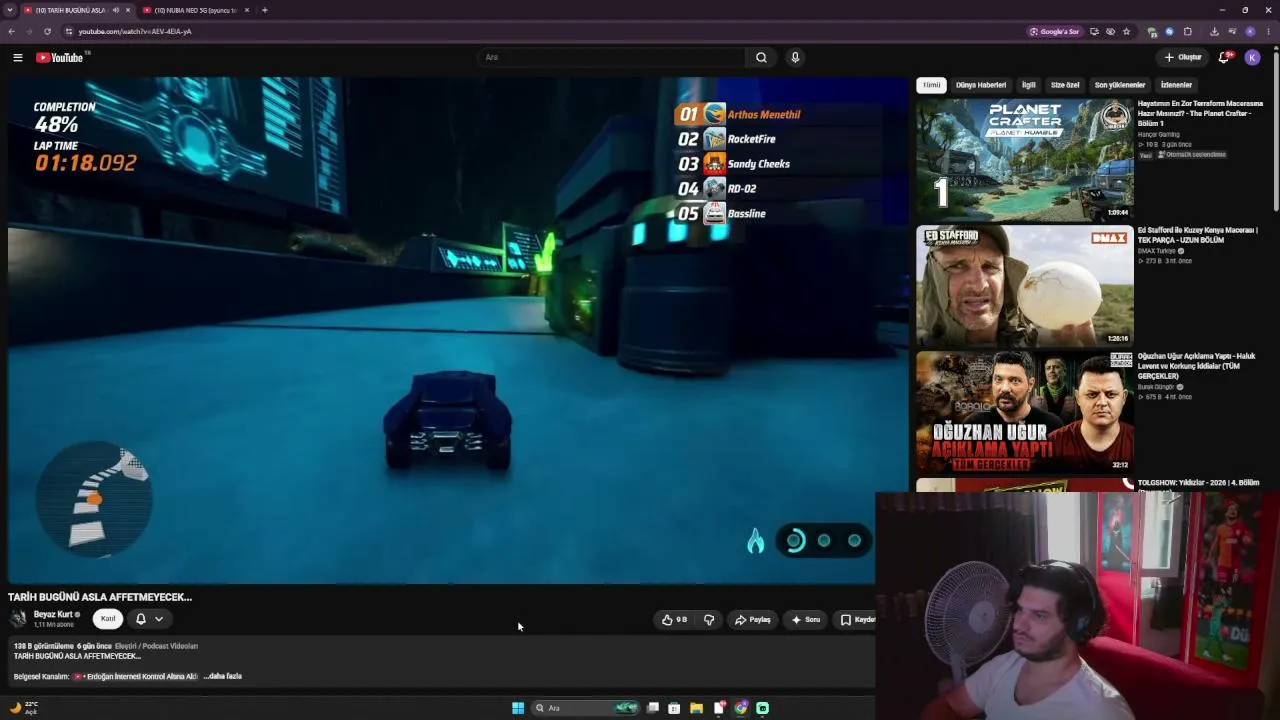
Task: Select the 'Size özel' filter chip
Action: click(1065, 85)
